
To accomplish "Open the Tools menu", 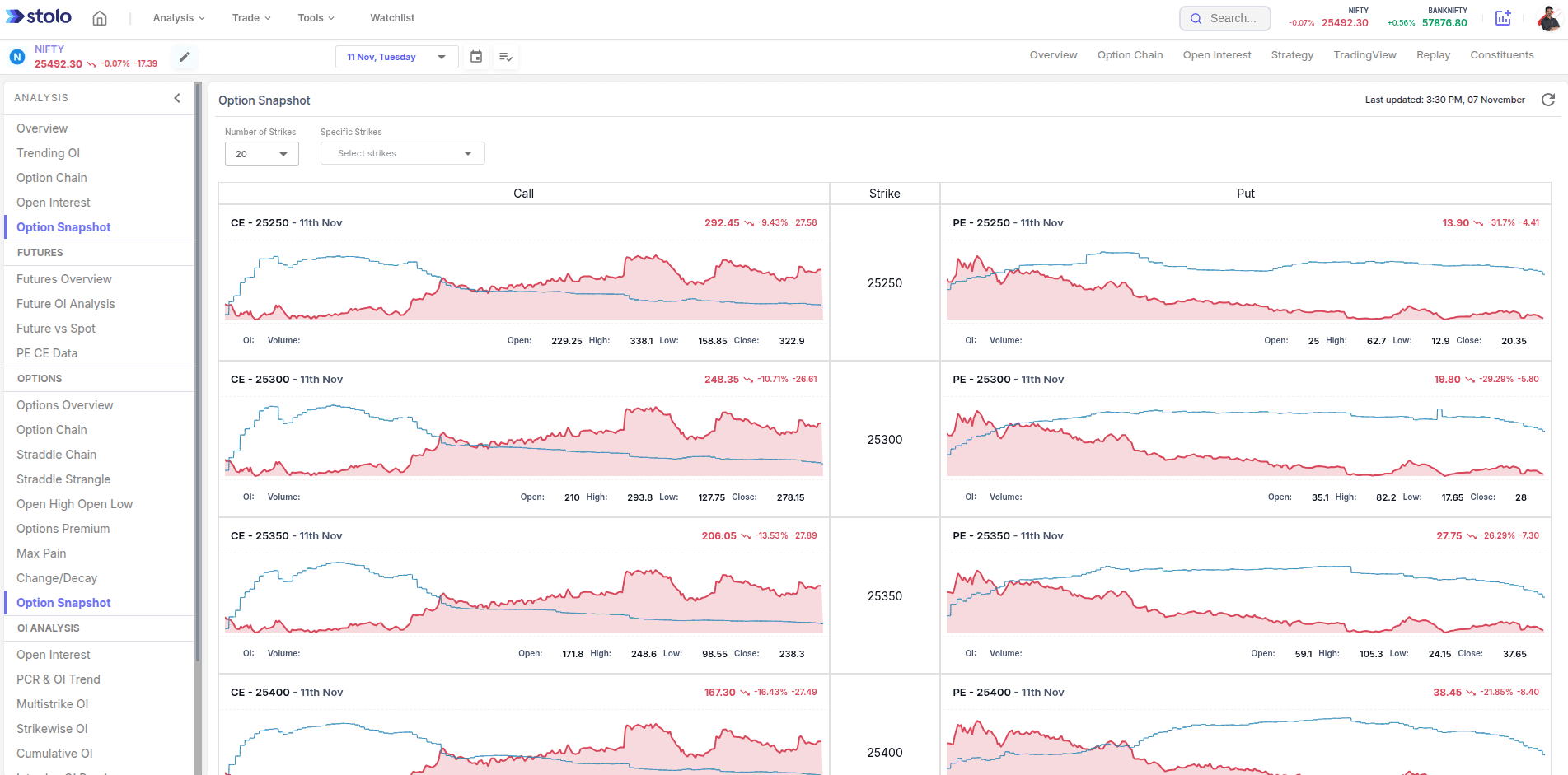I will click(x=316, y=18).
